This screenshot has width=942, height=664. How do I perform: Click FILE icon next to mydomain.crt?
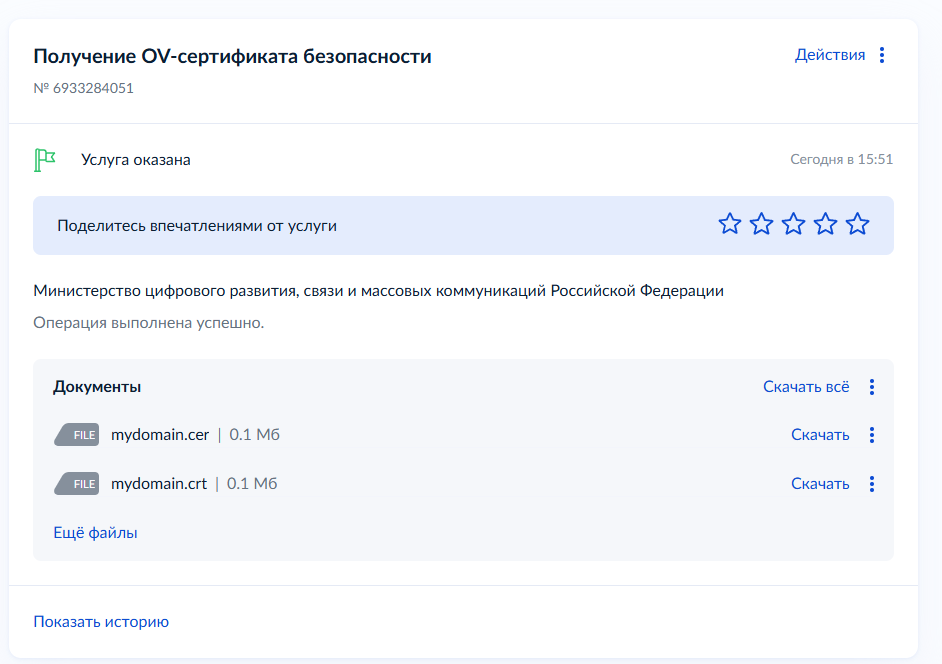(x=77, y=484)
